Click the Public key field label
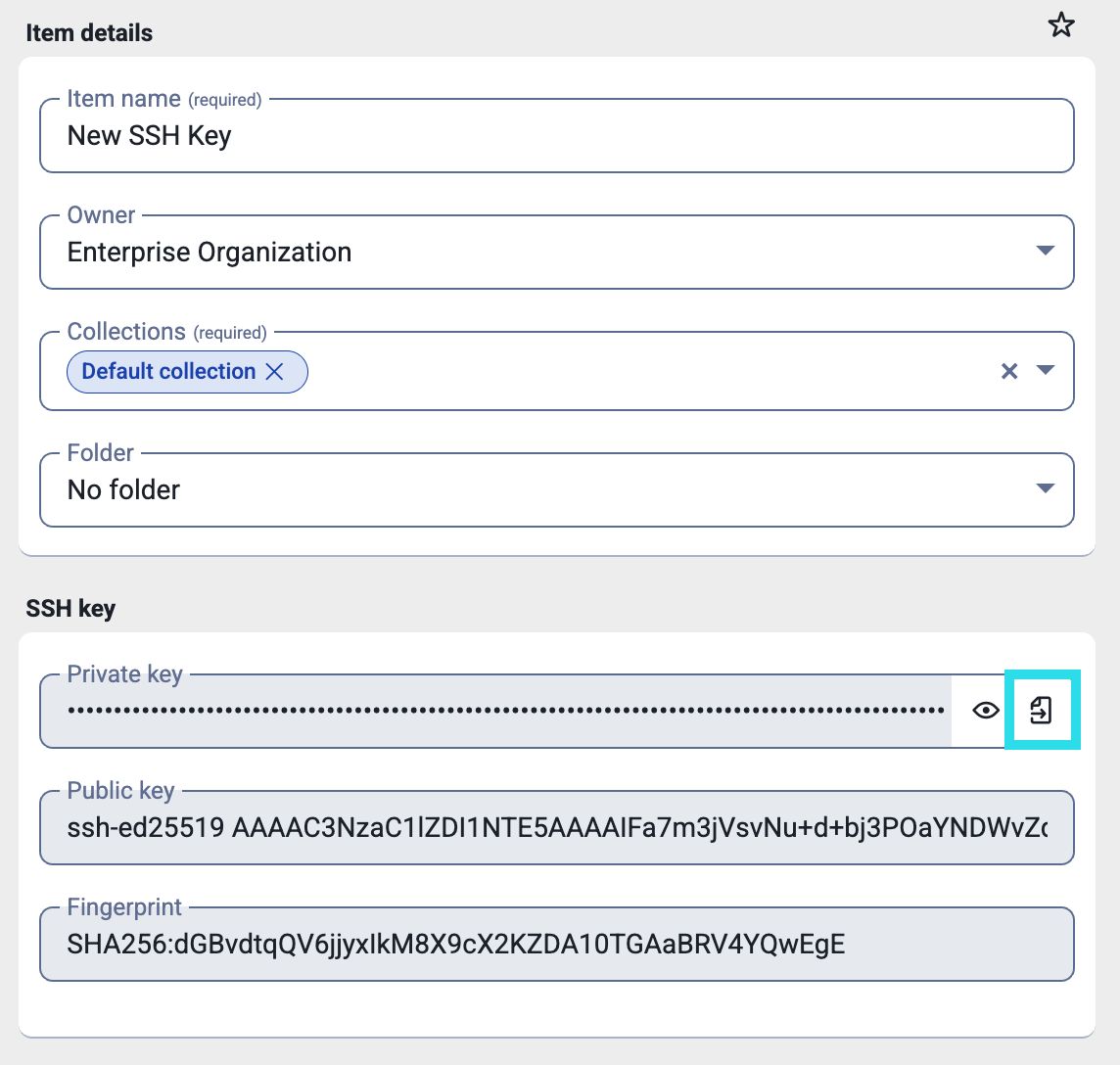 pos(120,790)
